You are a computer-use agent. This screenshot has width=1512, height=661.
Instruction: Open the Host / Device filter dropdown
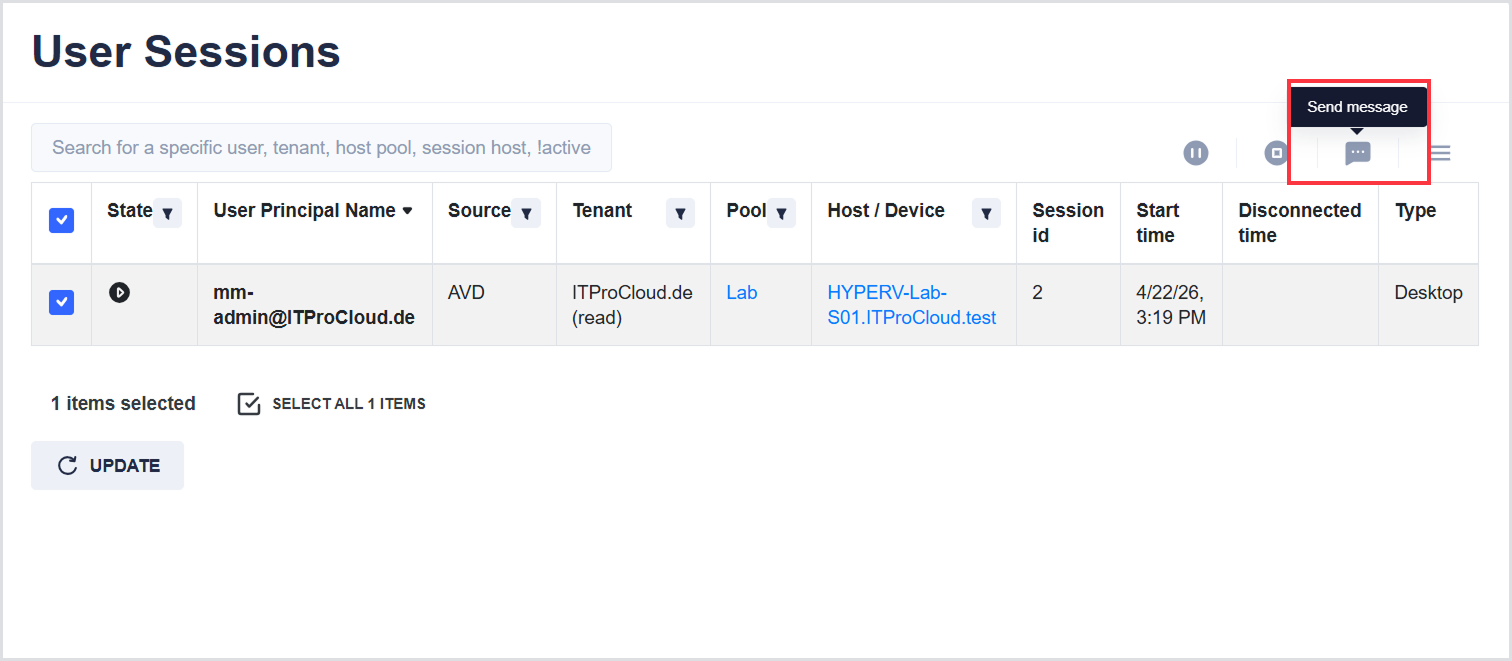pyautogui.click(x=986, y=213)
